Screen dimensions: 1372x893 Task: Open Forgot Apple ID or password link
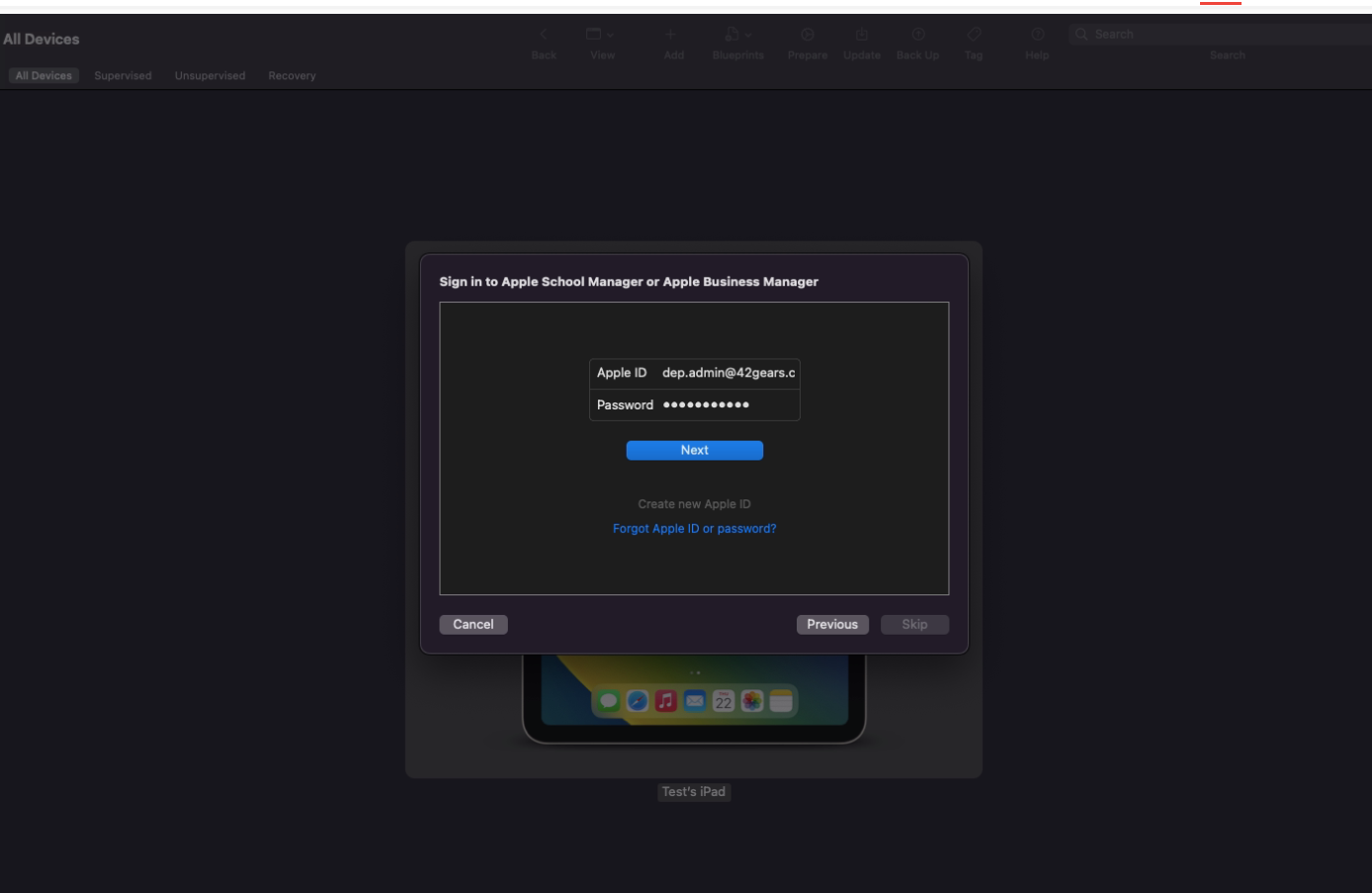695,529
